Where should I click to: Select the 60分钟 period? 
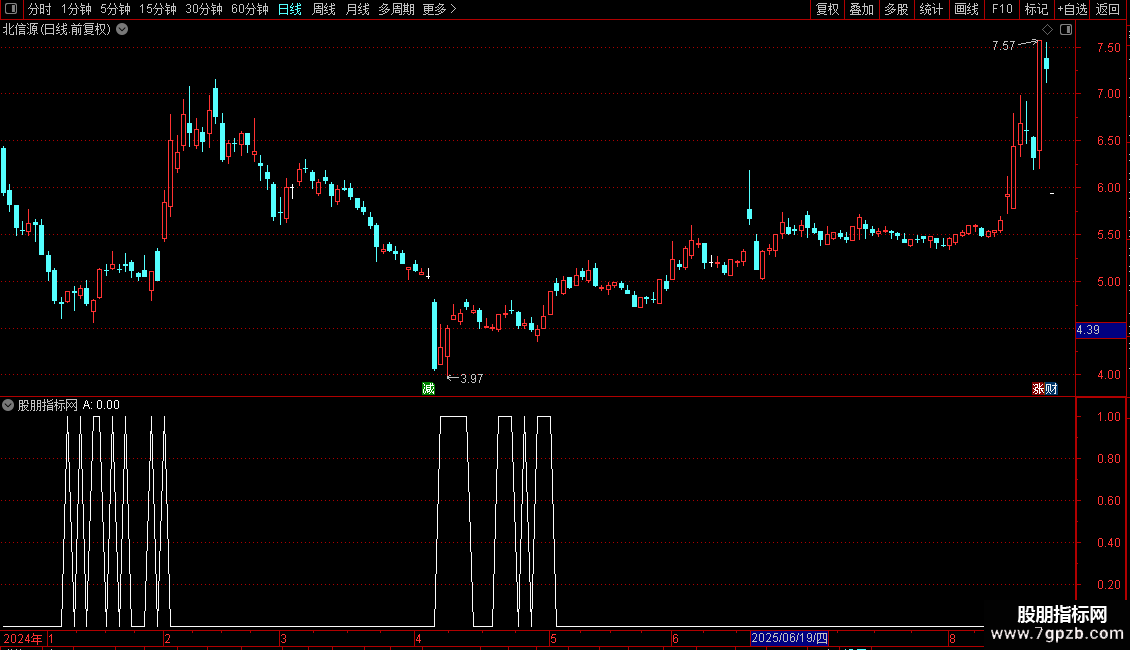tap(250, 9)
